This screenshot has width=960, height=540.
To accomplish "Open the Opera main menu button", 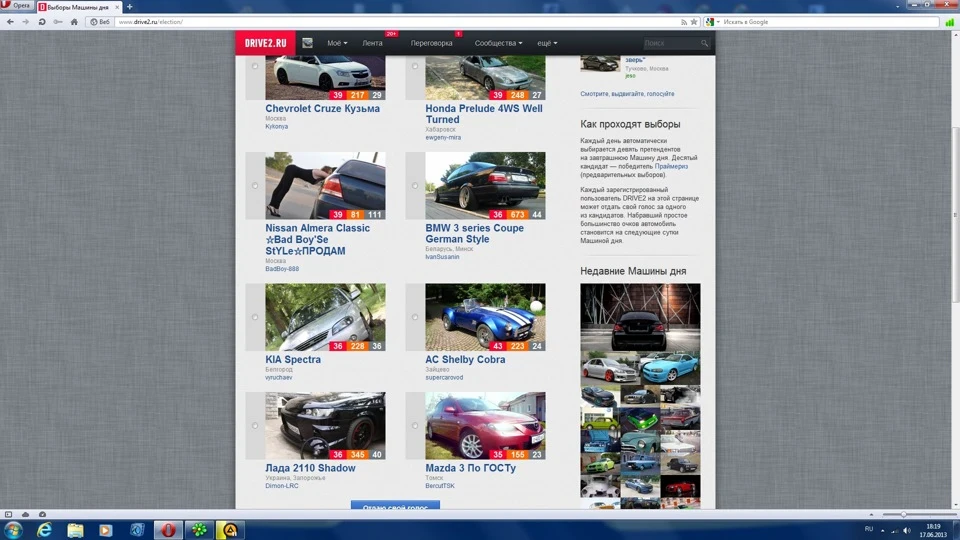I will click(17, 6).
